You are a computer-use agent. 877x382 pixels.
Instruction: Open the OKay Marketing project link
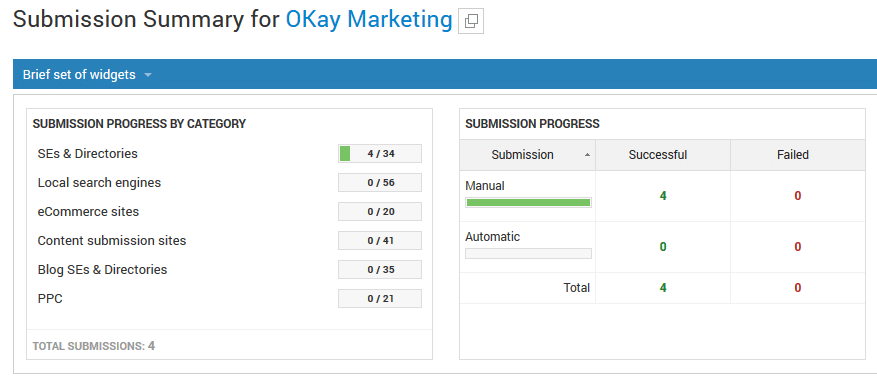(x=369, y=20)
